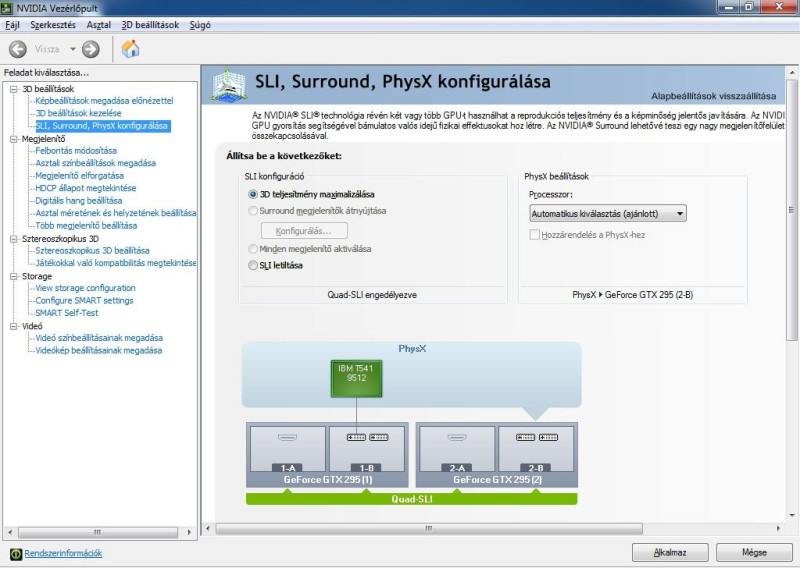Viewport: 800px width, 568px height.
Task: Collapse the Storage tree node
Action: [x=14, y=276]
